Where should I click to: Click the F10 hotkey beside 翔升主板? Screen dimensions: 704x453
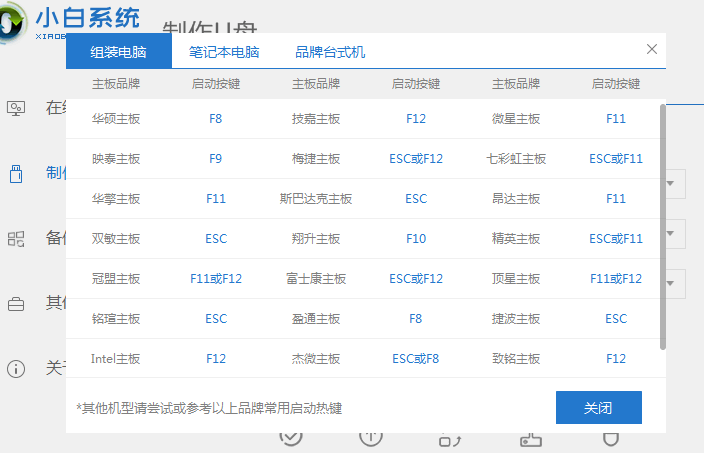pyautogui.click(x=416, y=239)
